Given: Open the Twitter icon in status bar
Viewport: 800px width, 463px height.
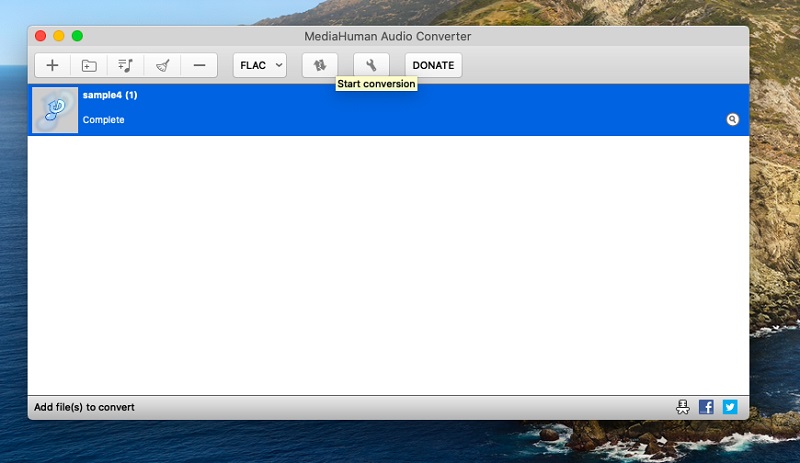Looking at the screenshot, I should (x=730, y=407).
